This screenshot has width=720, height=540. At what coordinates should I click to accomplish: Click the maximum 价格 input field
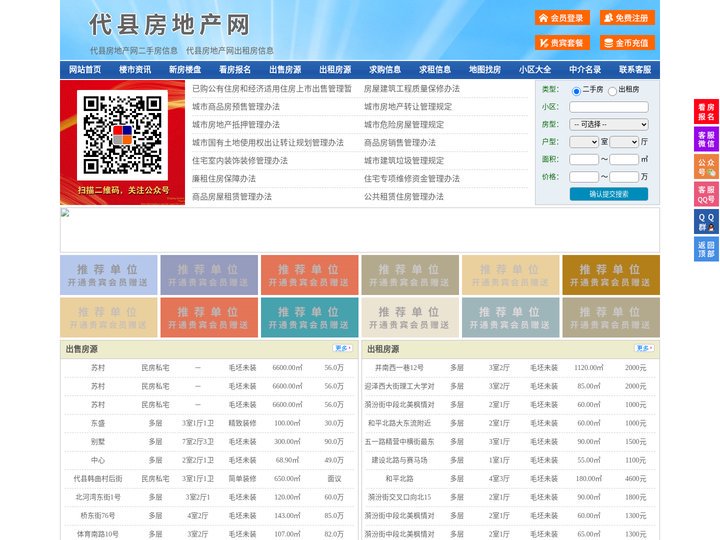624,177
